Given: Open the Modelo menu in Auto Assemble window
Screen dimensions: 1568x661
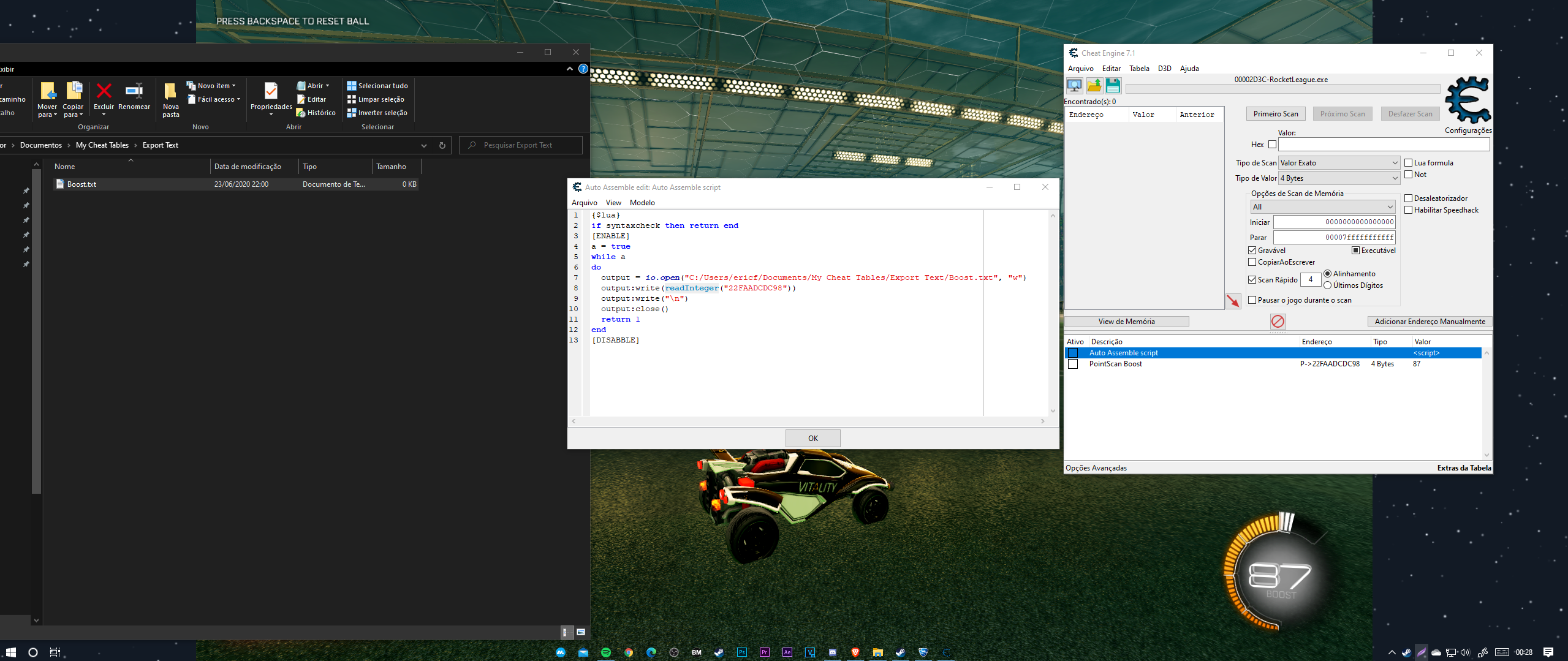Looking at the screenshot, I should (642, 202).
